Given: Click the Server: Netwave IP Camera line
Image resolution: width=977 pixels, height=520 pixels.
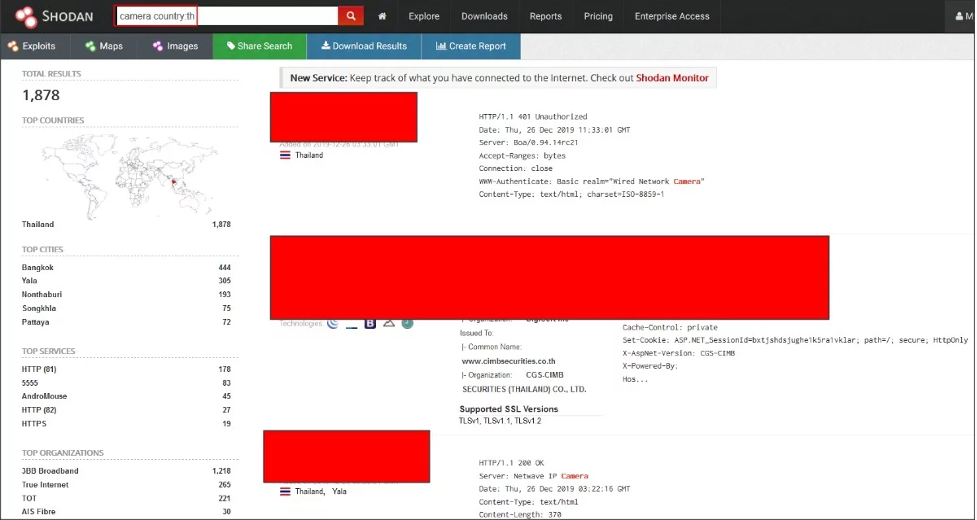Looking at the screenshot, I should (533, 476).
